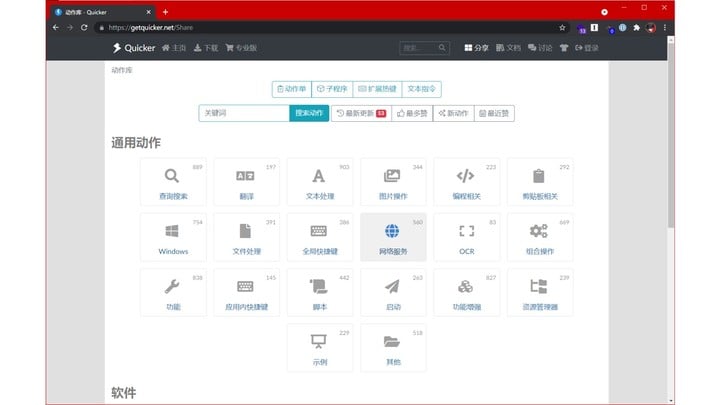Open the 其他 folder category tile

pos(392,346)
